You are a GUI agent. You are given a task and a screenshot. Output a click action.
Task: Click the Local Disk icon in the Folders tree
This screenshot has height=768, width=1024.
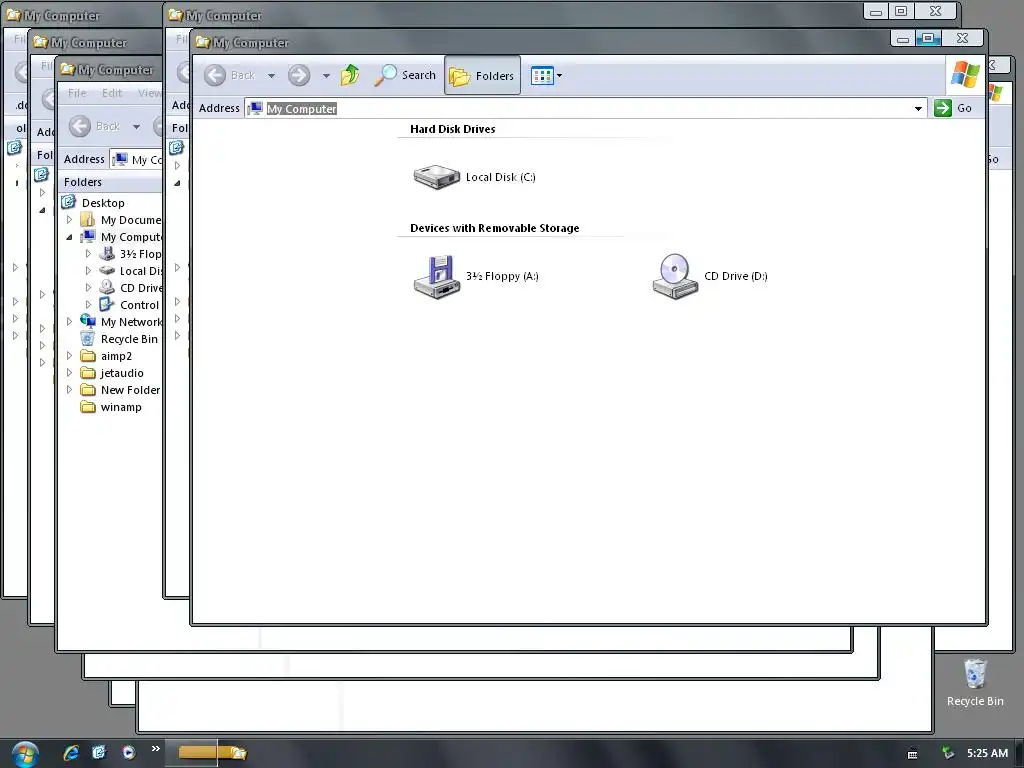107,271
